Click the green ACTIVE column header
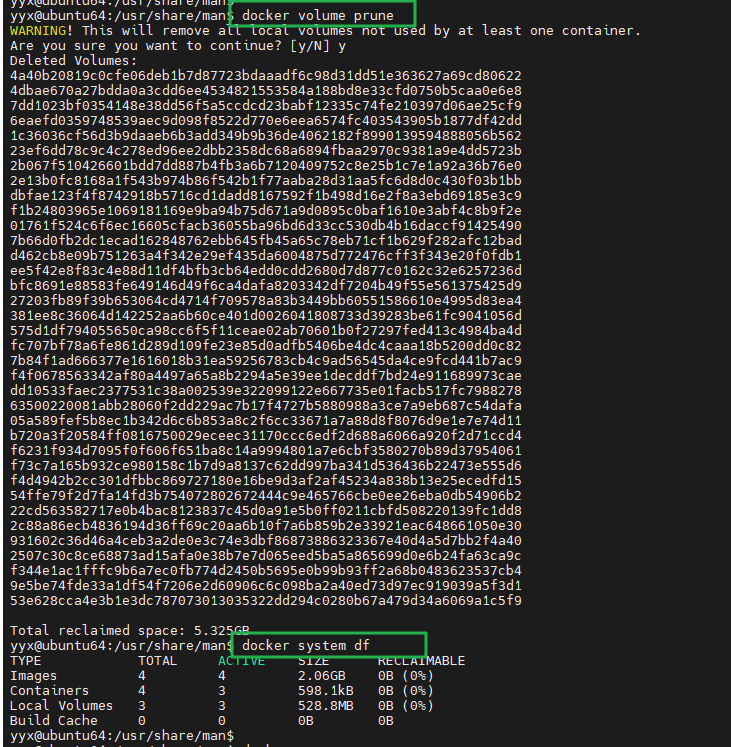Image resolution: width=731 pixels, height=747 pixels. tap(242, 661)
